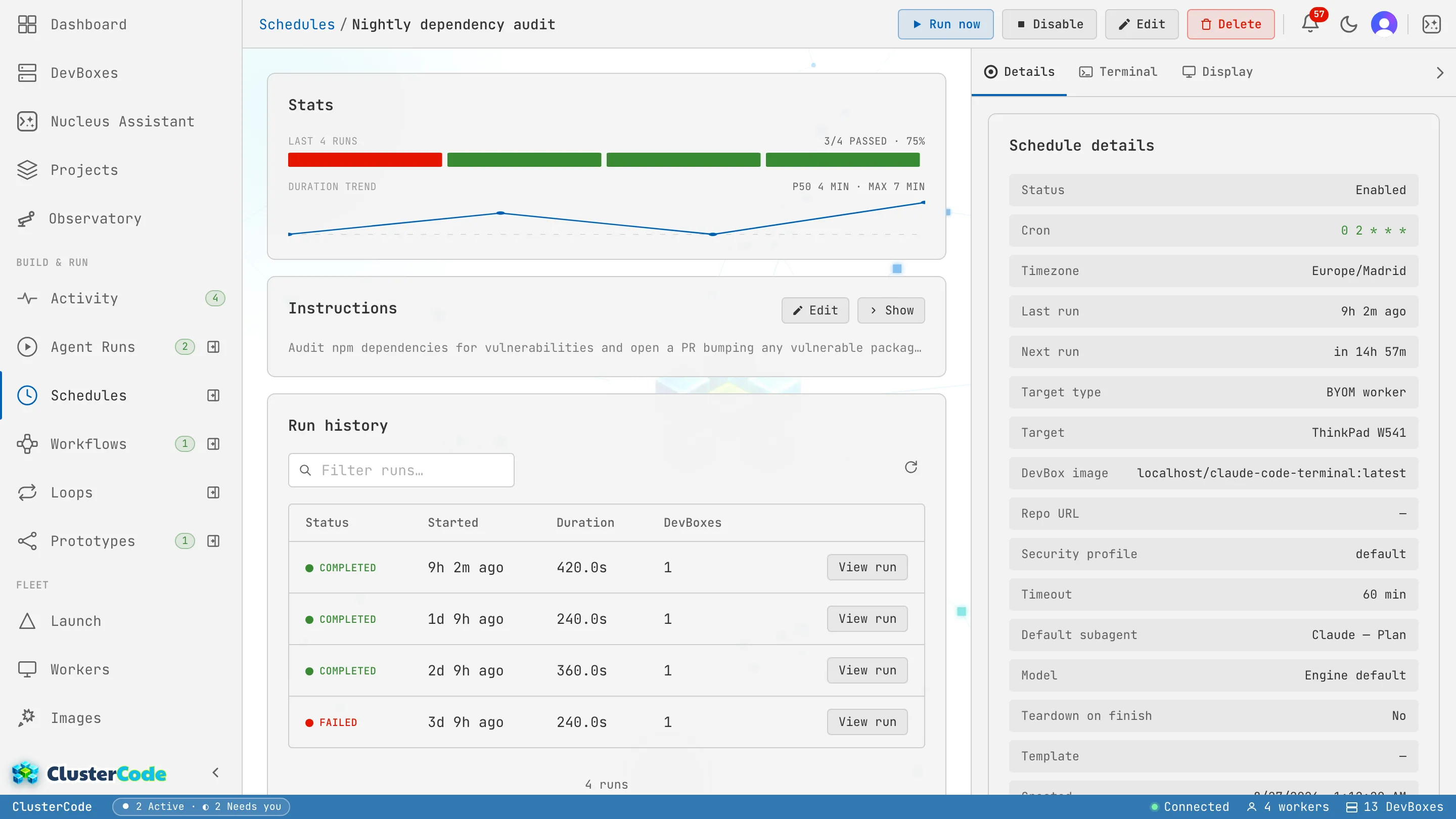Open Nucleus Assistant page
Screen dimensions: 1456x819
[121, 121]
